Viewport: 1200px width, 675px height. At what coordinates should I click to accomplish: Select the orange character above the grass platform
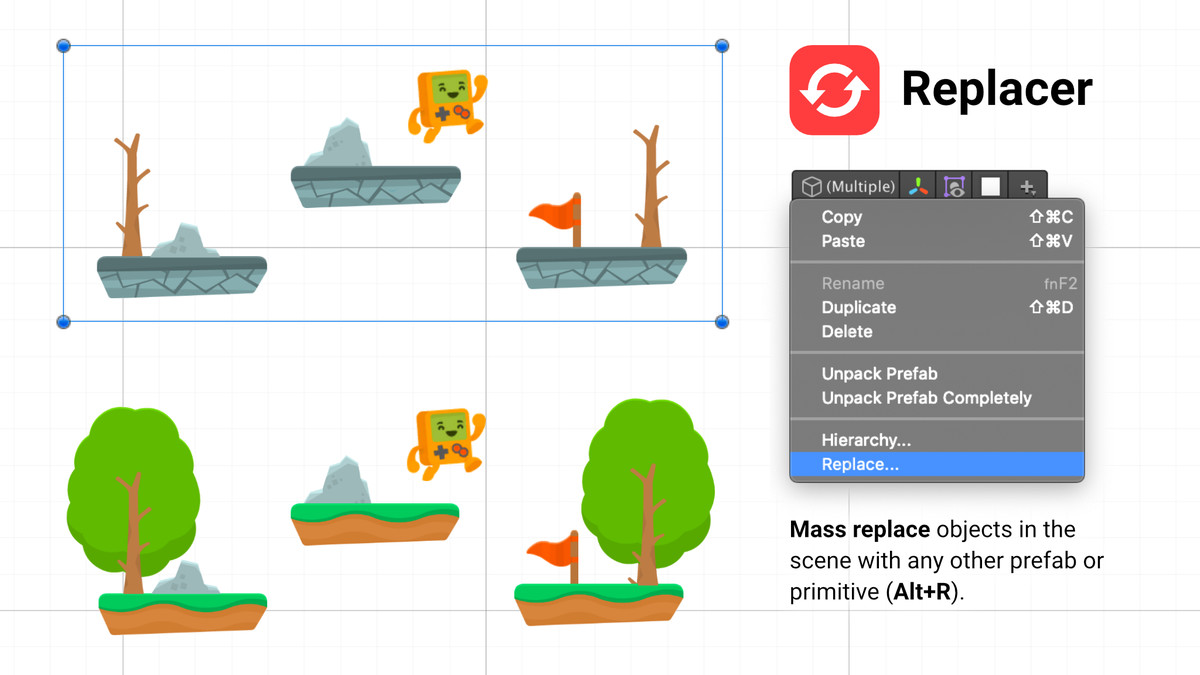(446, 442)
